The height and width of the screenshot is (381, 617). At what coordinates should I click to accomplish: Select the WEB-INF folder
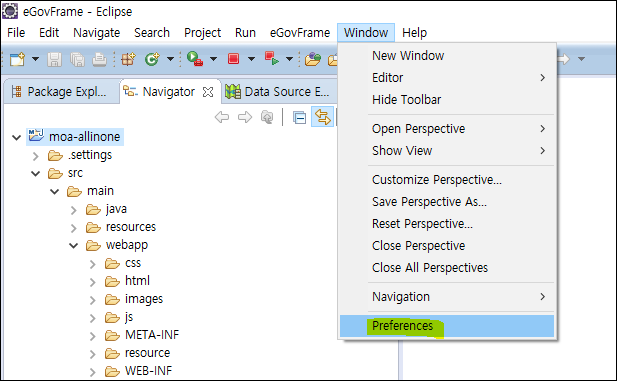click(139, 371)
